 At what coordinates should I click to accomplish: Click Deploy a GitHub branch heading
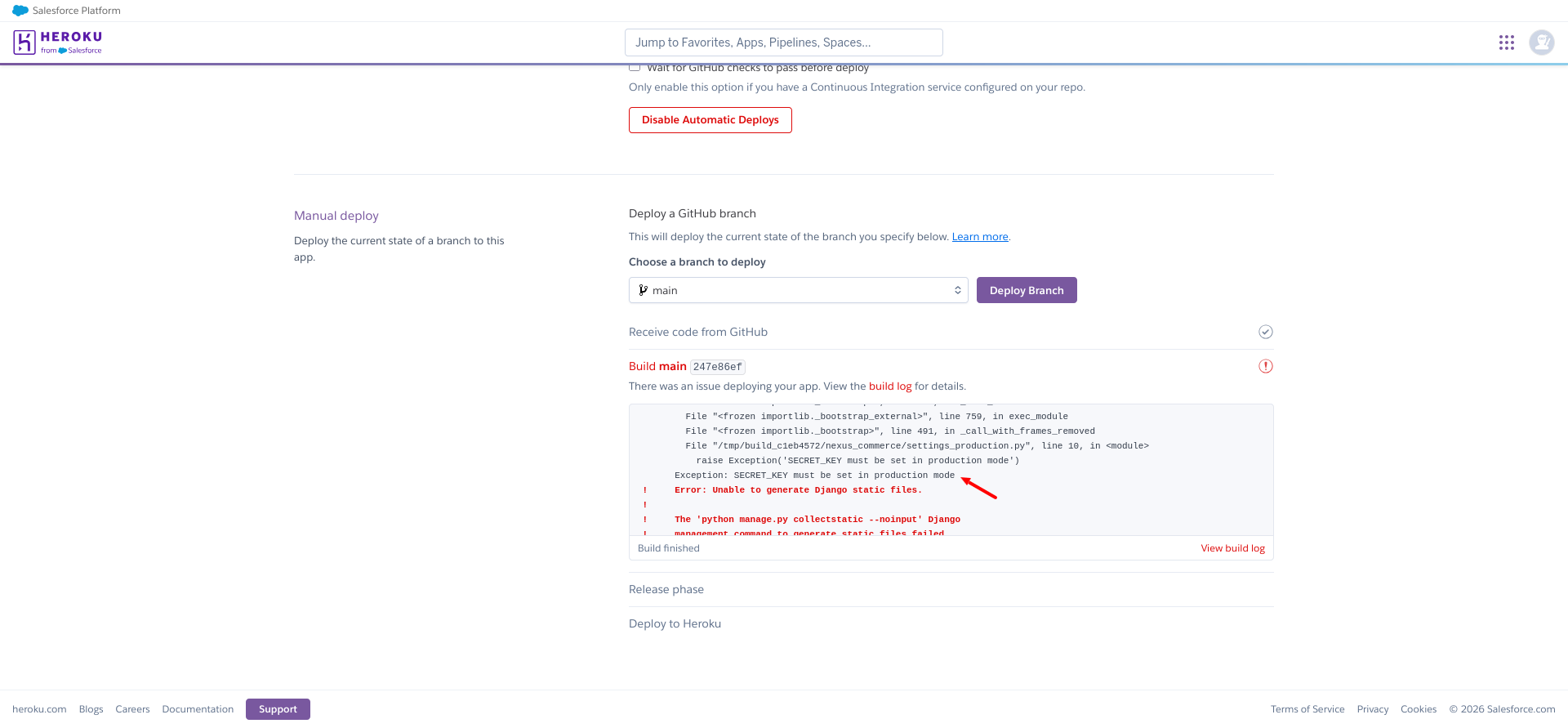point(693,213)
